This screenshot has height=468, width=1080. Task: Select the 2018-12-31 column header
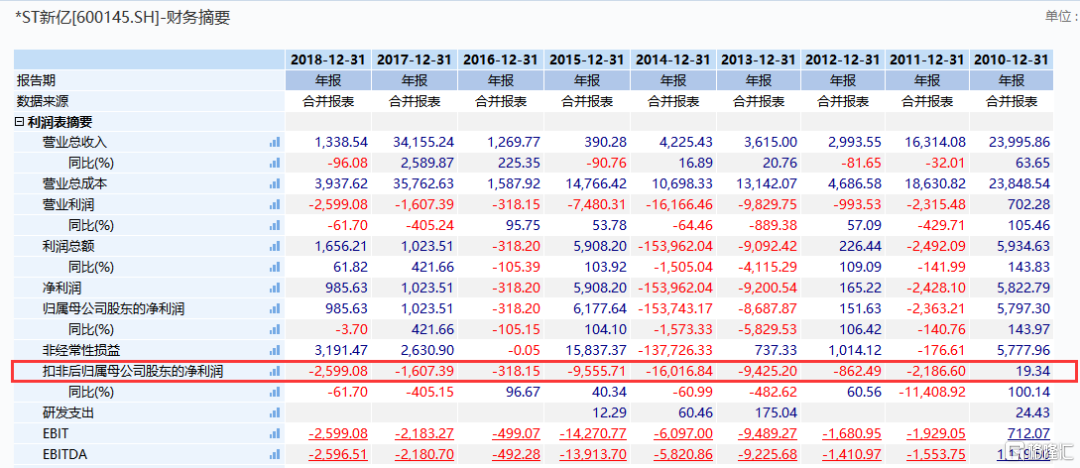[329, 60]
